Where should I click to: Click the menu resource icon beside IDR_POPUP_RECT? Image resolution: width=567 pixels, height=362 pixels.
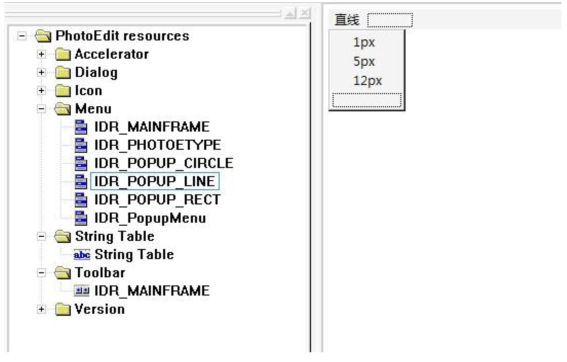(81, 200)
